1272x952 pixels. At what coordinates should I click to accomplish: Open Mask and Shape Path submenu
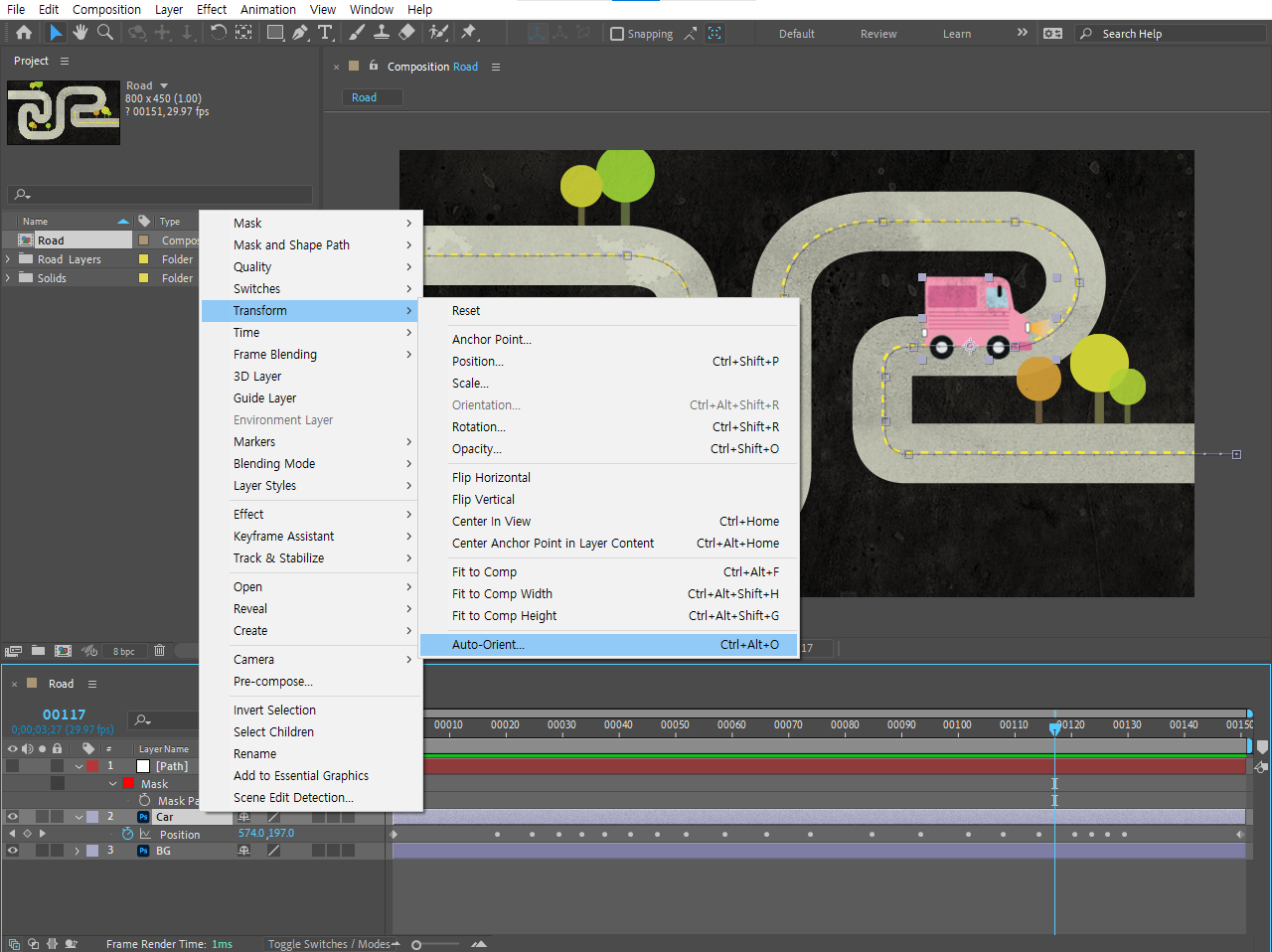pyautogui.click(x=311, y=244)
